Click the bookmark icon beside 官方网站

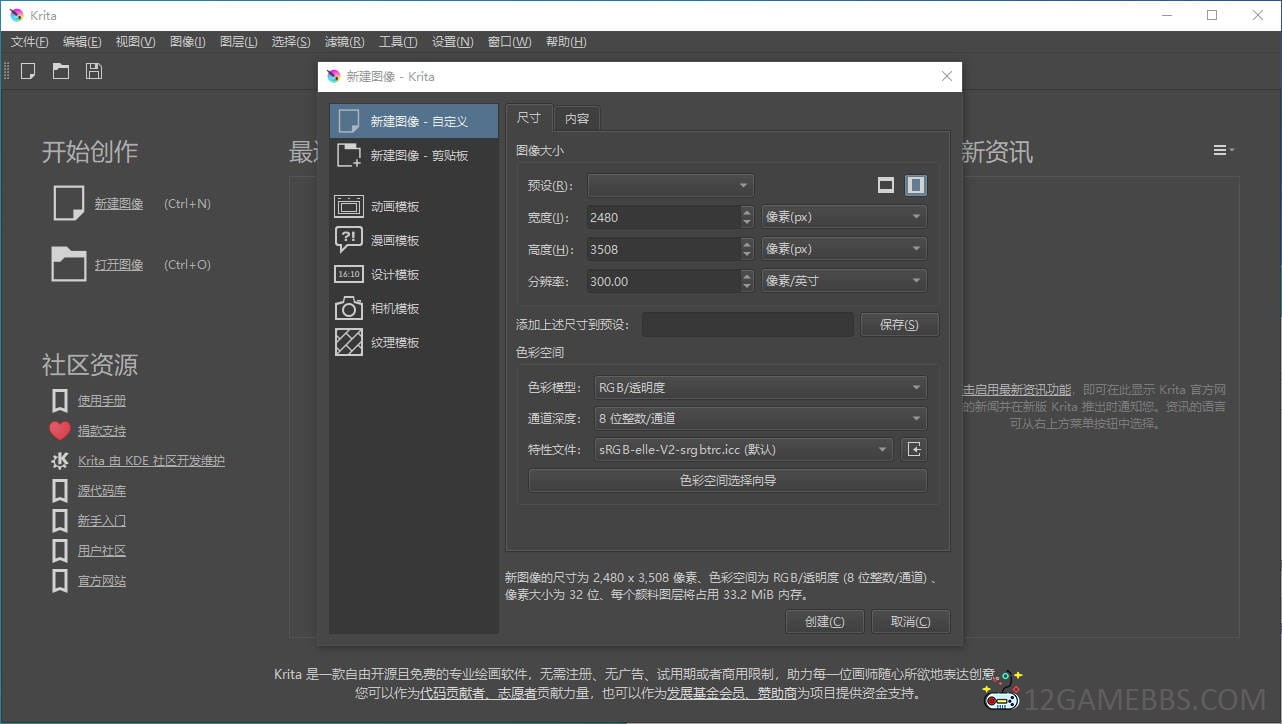coord(60,581)
